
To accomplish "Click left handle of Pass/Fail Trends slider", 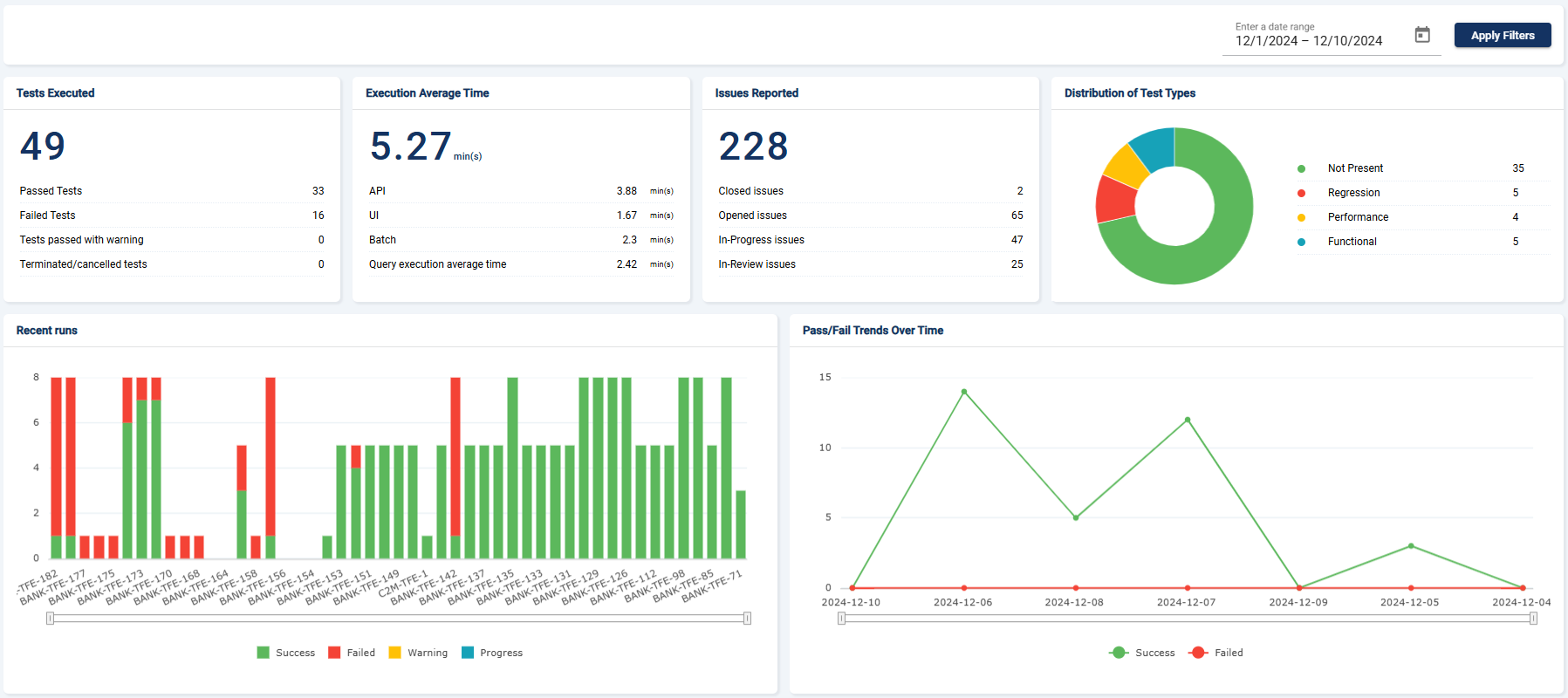I will click(x=841, y=619).
